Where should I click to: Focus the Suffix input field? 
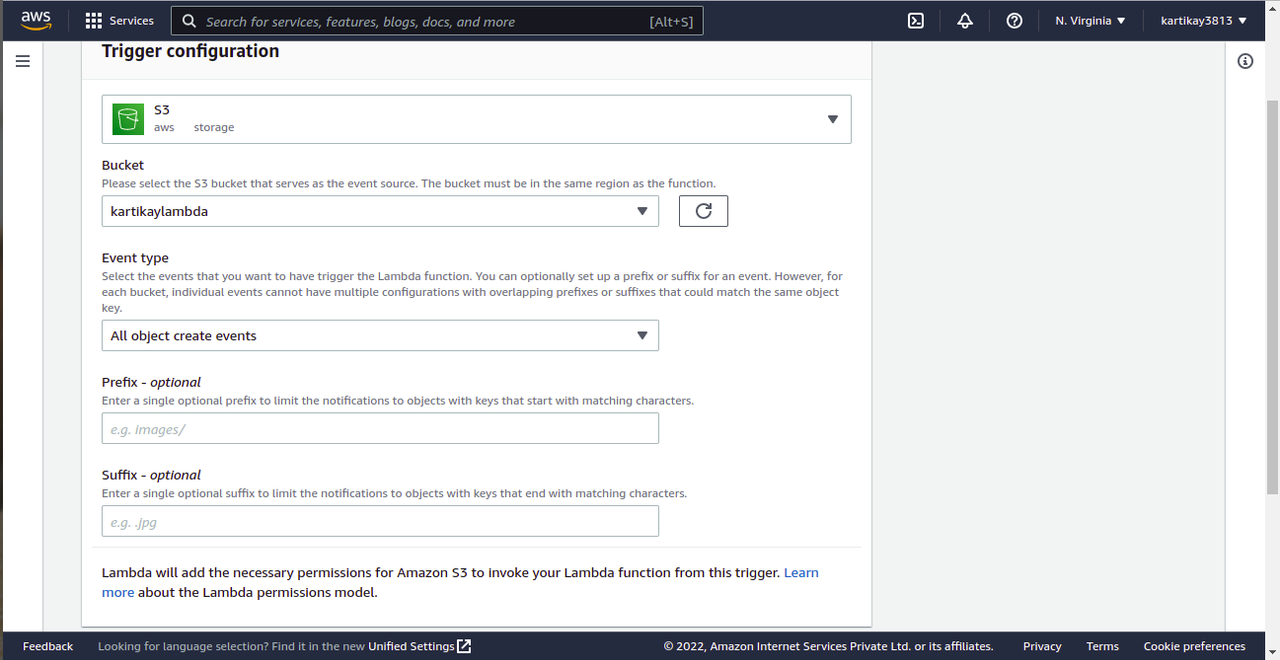click(x=380, y=521)
